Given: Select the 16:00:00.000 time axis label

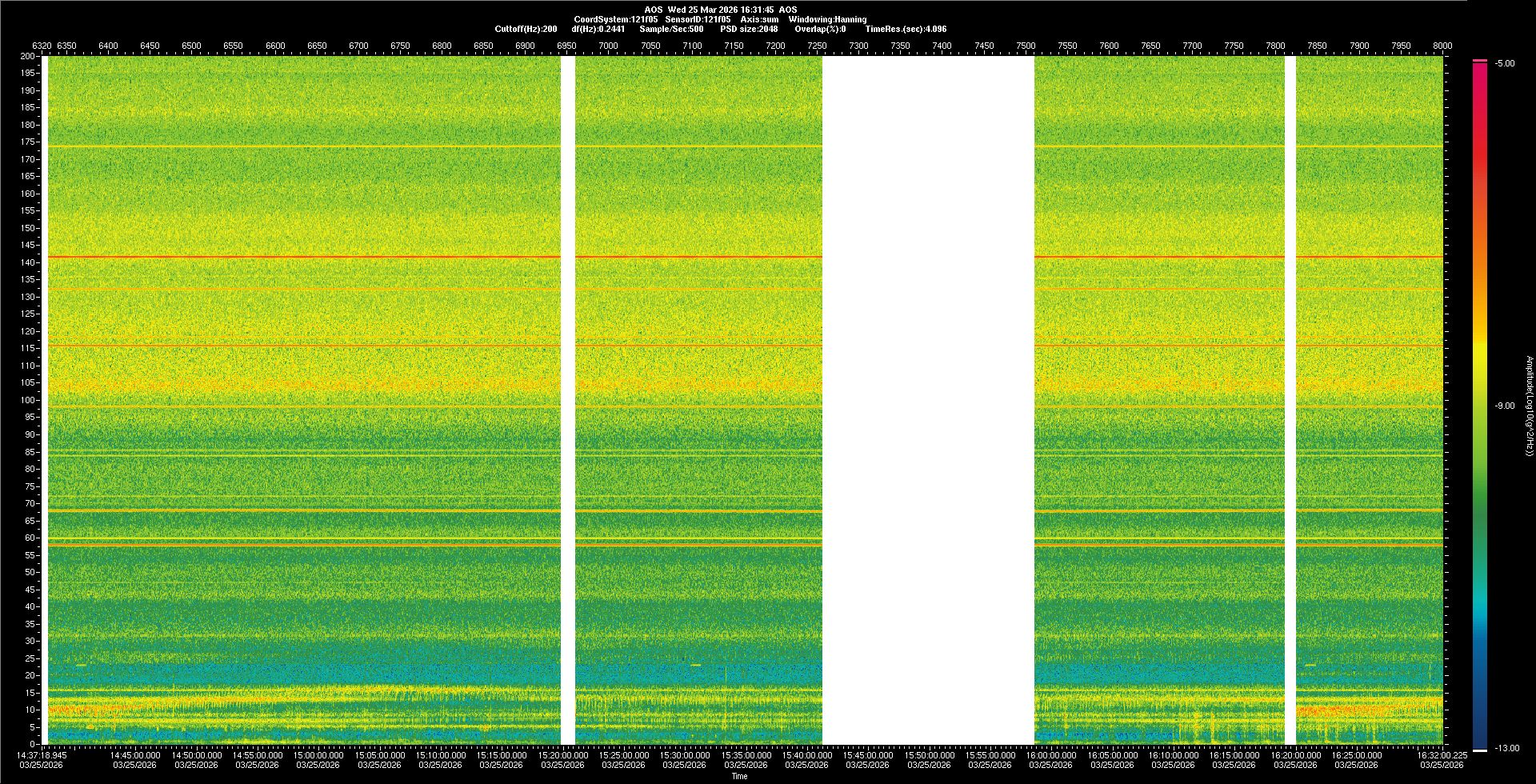Looking at the screenshot, I should click(x=1050, y=755).
